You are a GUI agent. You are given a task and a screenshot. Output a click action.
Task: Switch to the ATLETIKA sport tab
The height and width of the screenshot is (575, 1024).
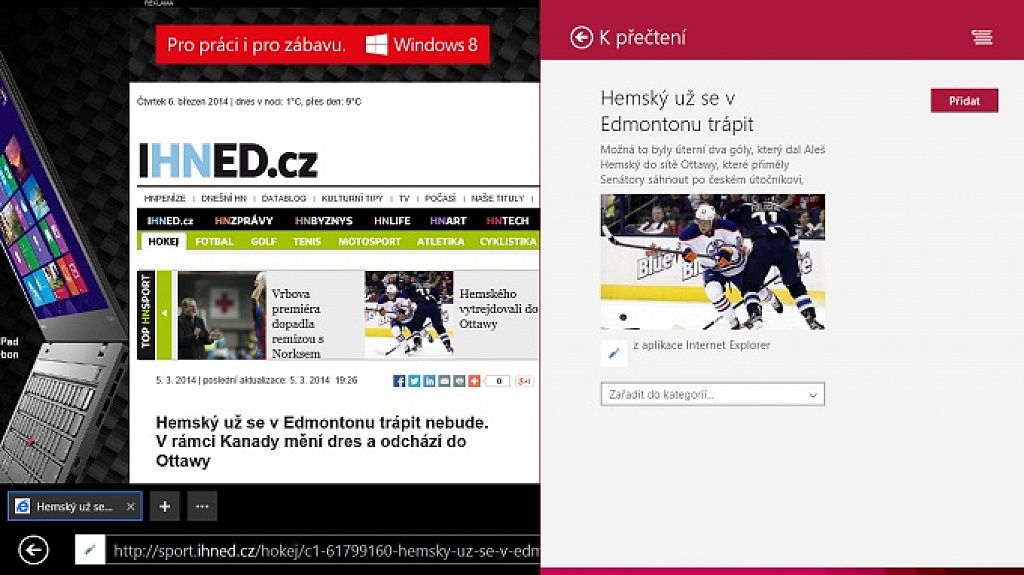pos(441,242)
